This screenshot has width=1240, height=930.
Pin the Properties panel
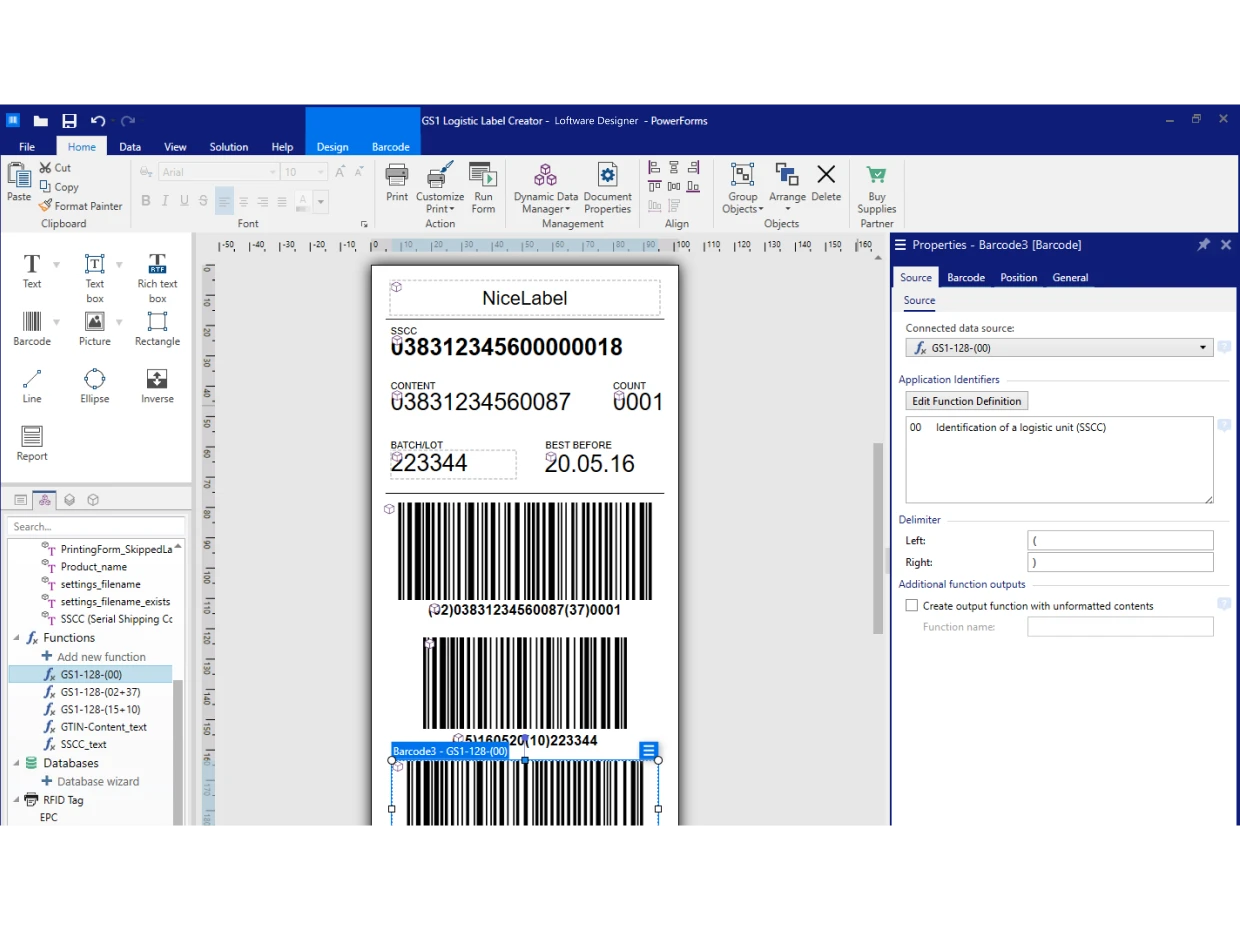pos(1203,245)
